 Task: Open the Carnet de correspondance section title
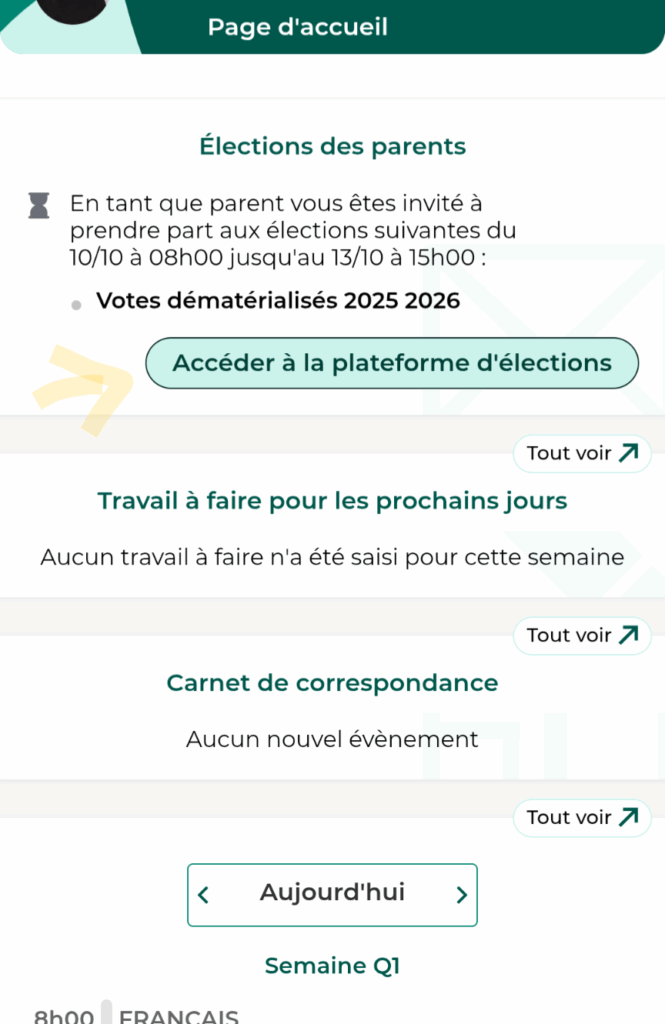332,683
